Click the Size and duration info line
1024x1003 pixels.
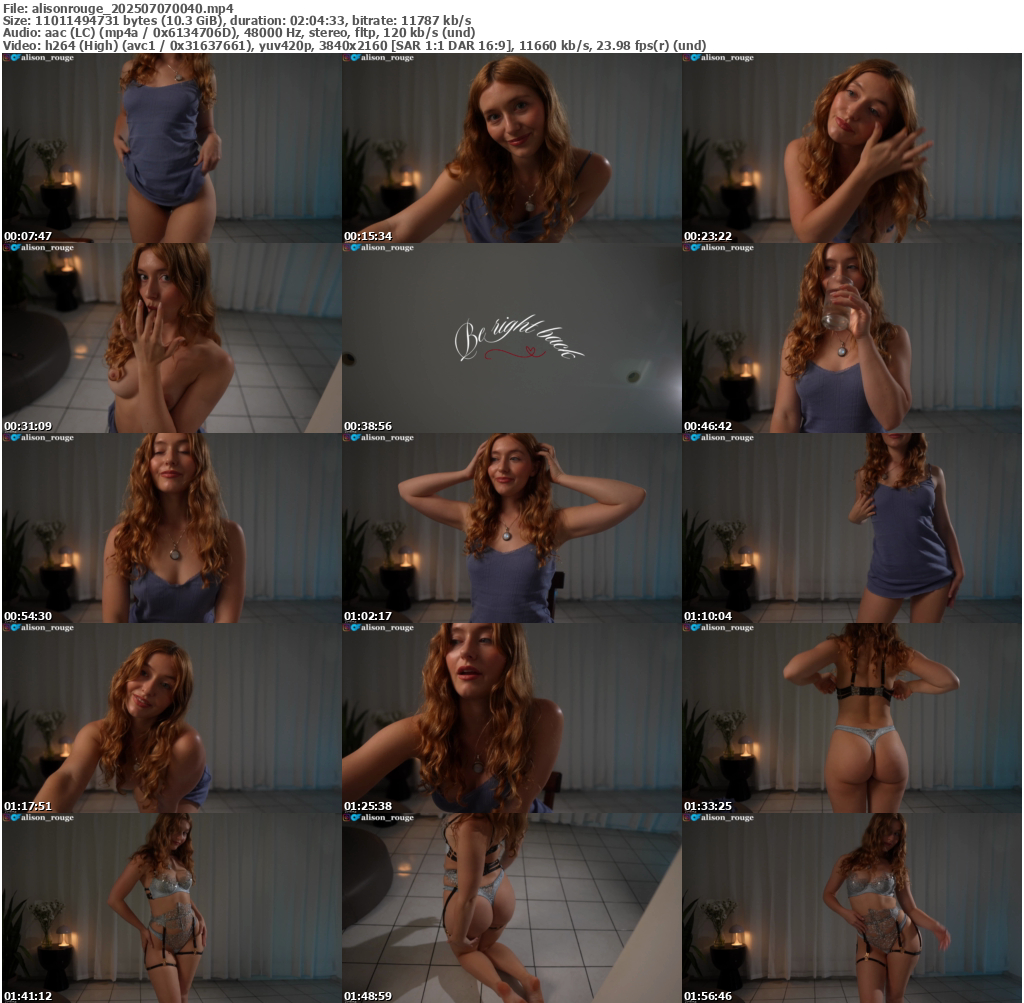point(238,20)
